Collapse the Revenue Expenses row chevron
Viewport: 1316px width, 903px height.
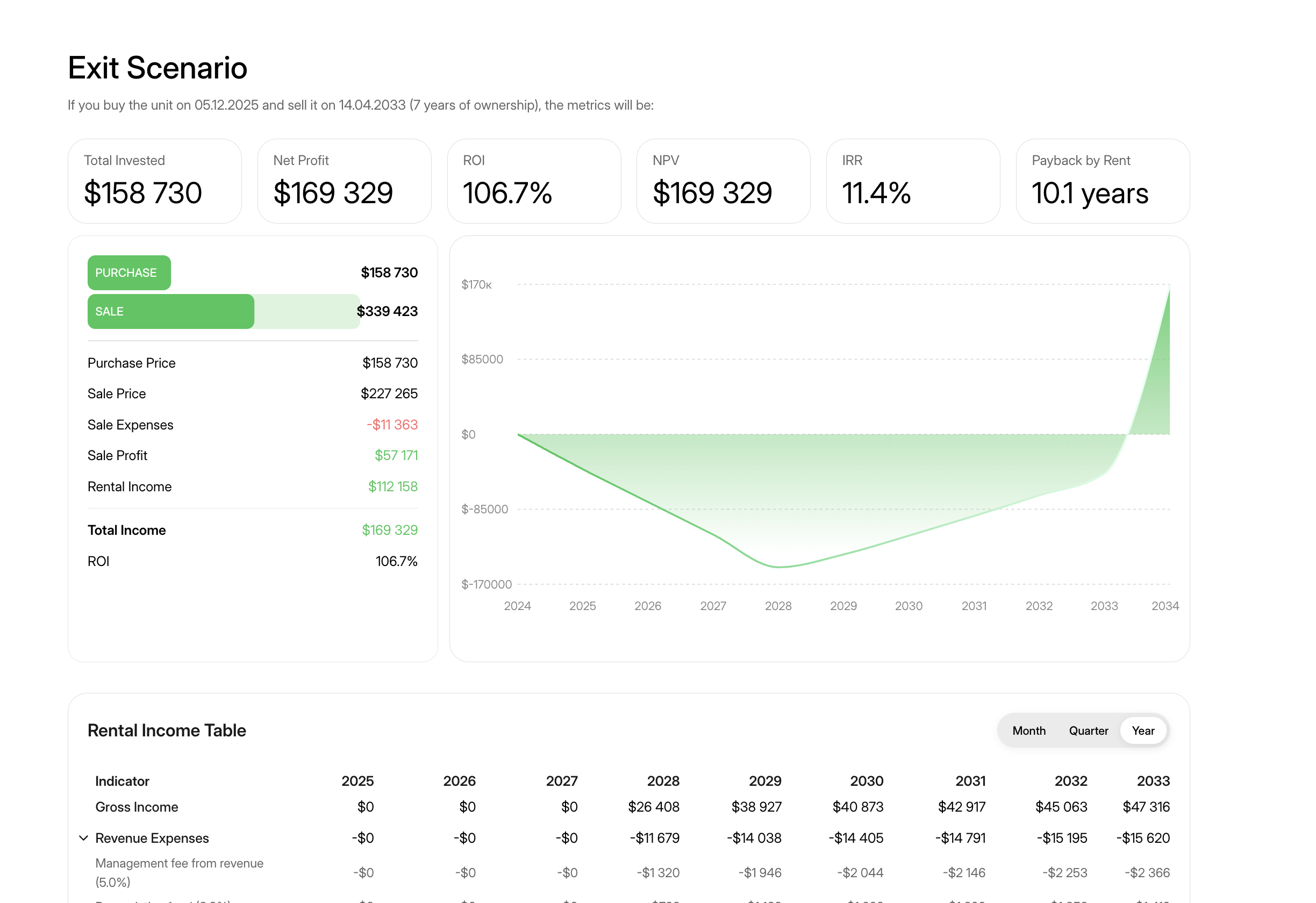(x=83, y=838)
